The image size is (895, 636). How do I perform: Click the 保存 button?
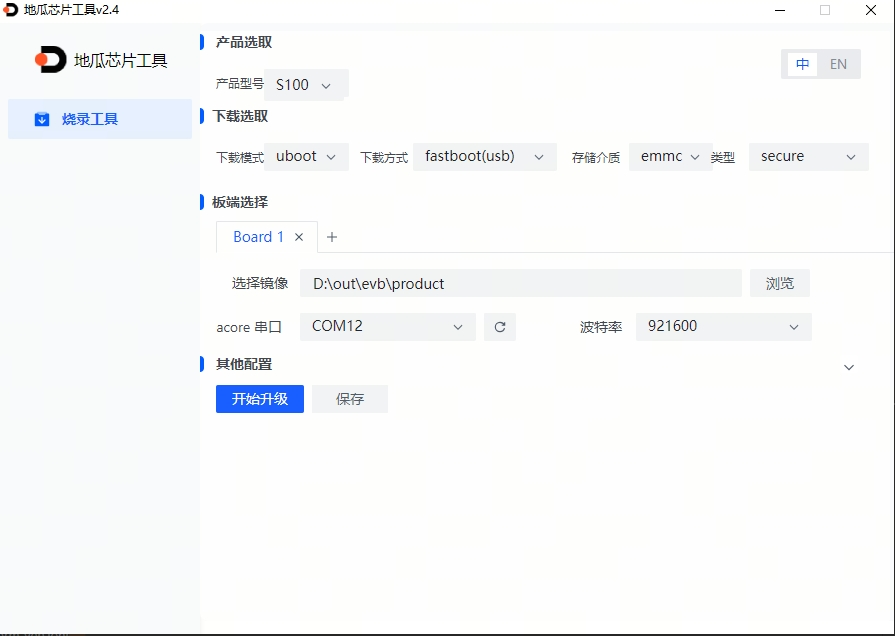point(350,399)
